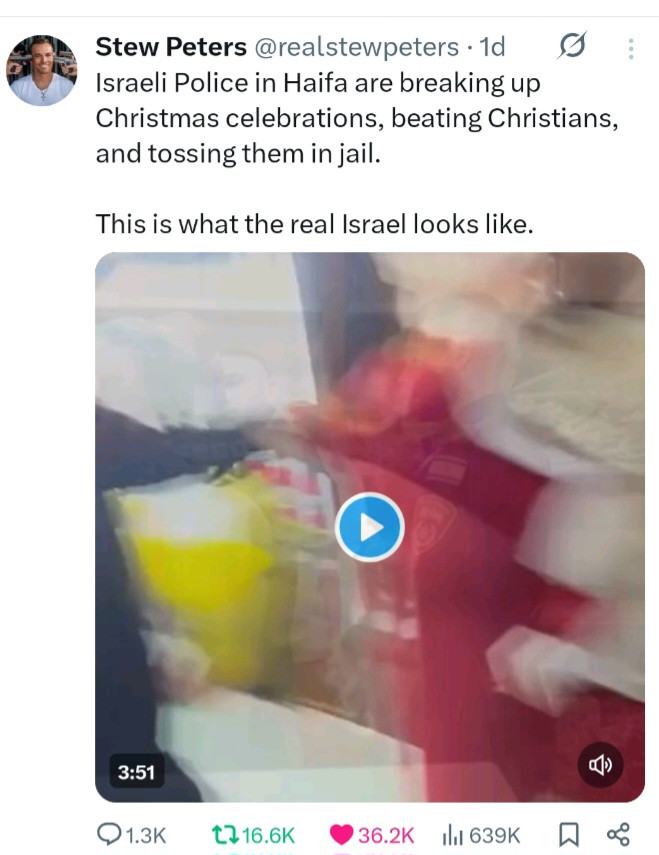The image size is (659, 855).
Task: Open the @realstewpeters handle link
Action: pyautogui.click(x=356, y=47)
